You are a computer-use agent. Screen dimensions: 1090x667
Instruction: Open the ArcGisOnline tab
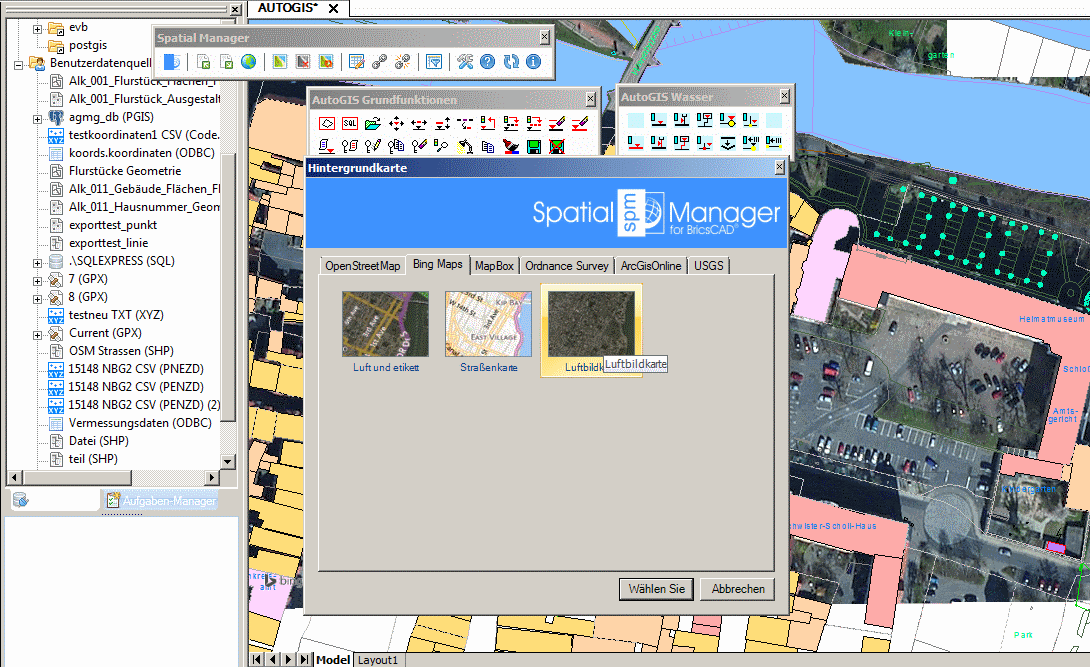(x=651, y=266)
